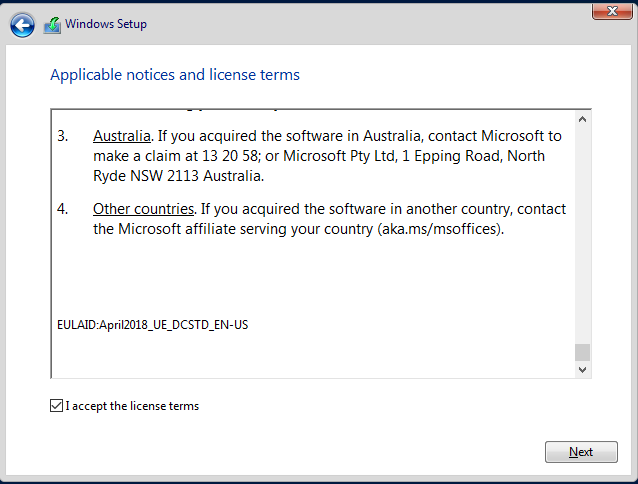The width and height of the screenshot is (638, 484).
Task: Click the phone number 13 20 58
Action: [x=230, y=156]
